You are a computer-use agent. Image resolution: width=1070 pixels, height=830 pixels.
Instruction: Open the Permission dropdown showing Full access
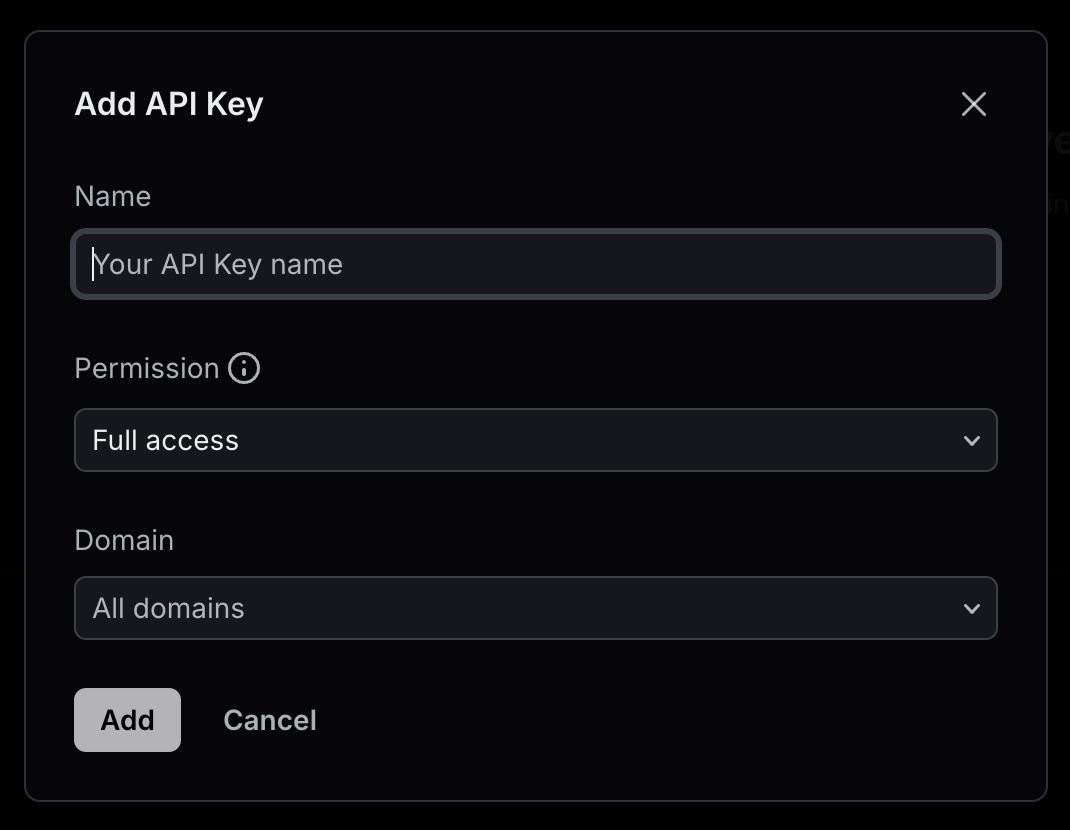click(536, 440)
